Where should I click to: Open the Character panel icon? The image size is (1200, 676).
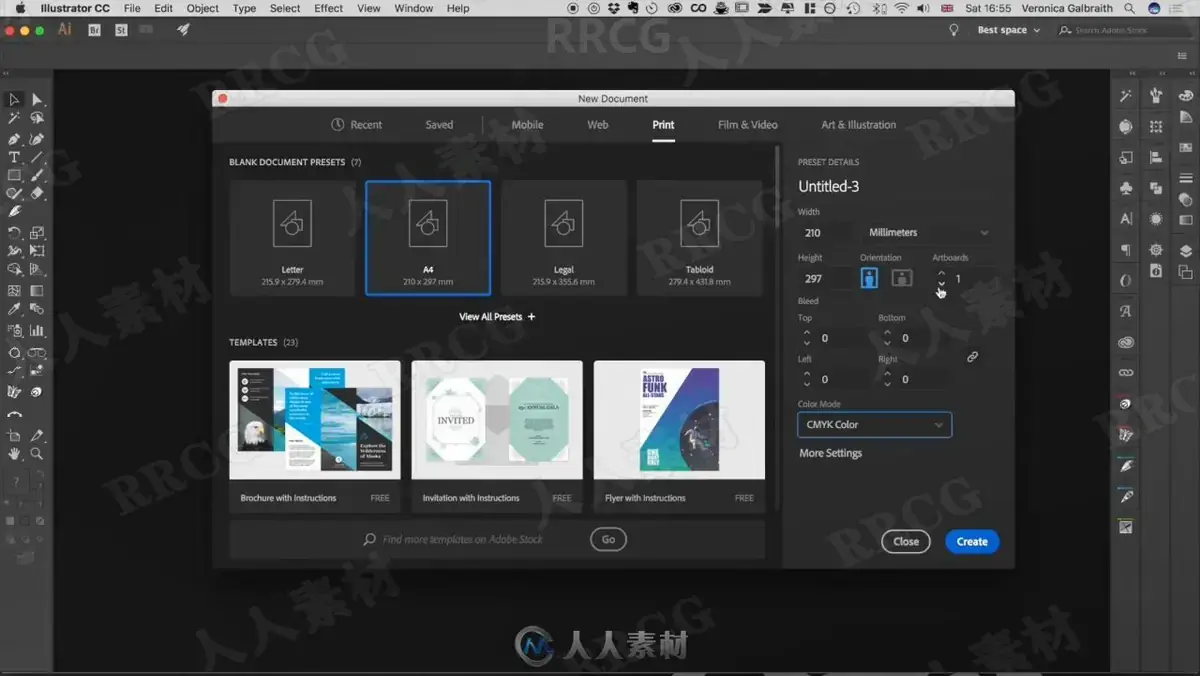tap(1126, 219)
